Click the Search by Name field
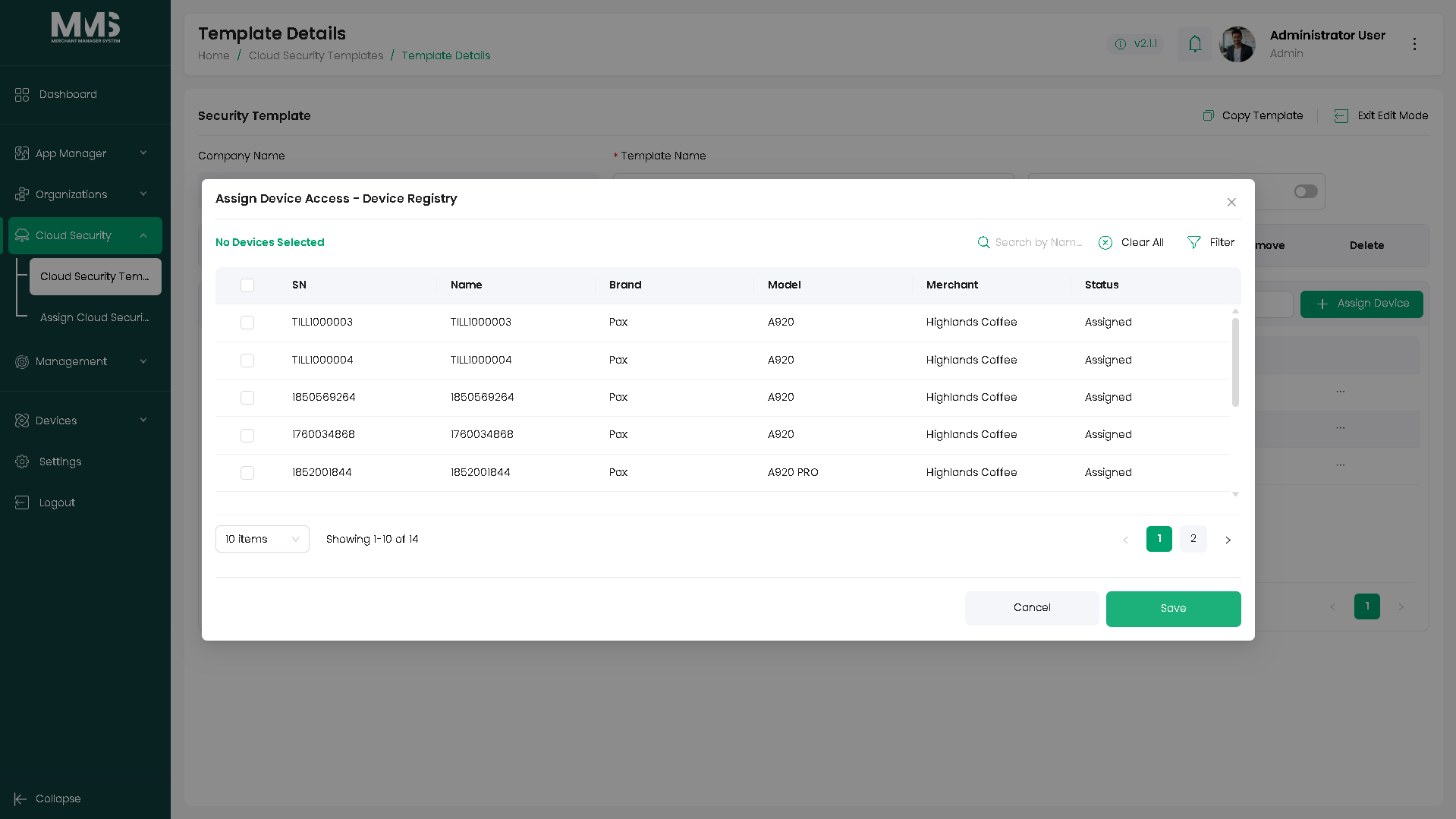1456x819 pixels. click(1039, 242)
